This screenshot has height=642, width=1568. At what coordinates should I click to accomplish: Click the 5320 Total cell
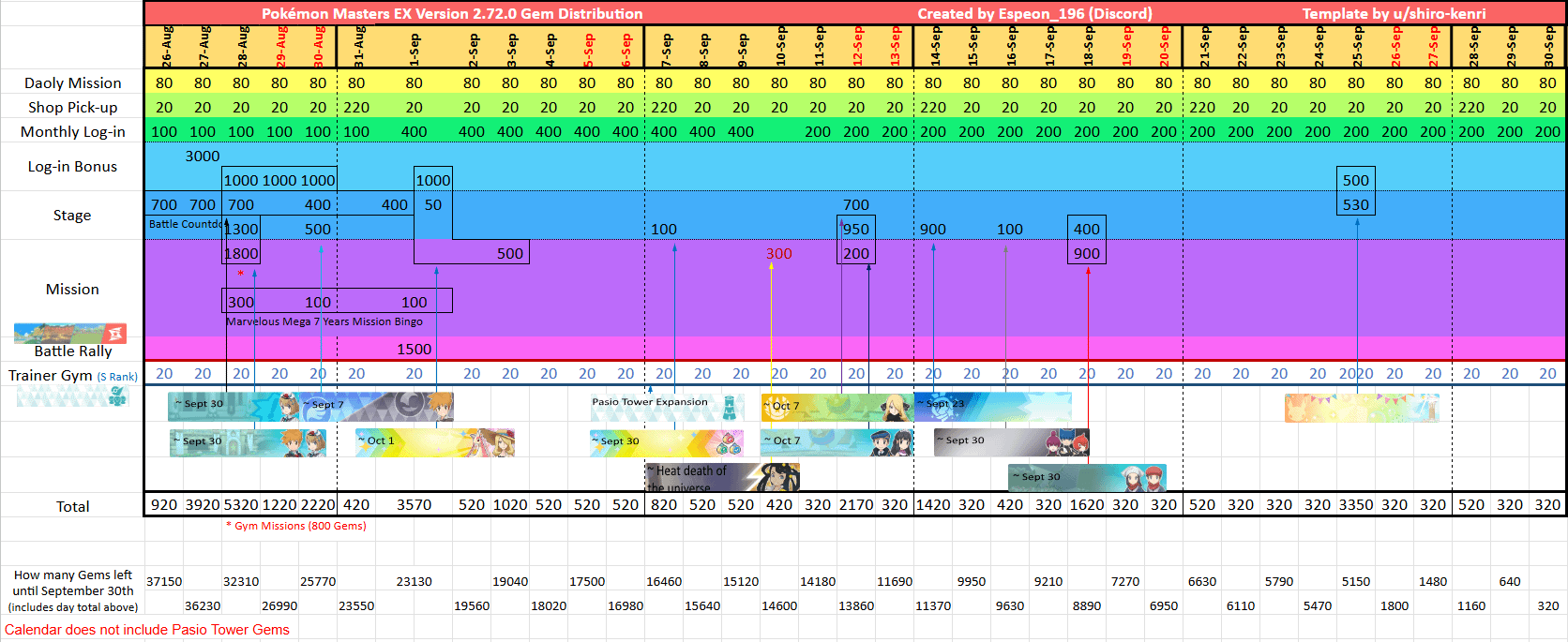(241, 504)
